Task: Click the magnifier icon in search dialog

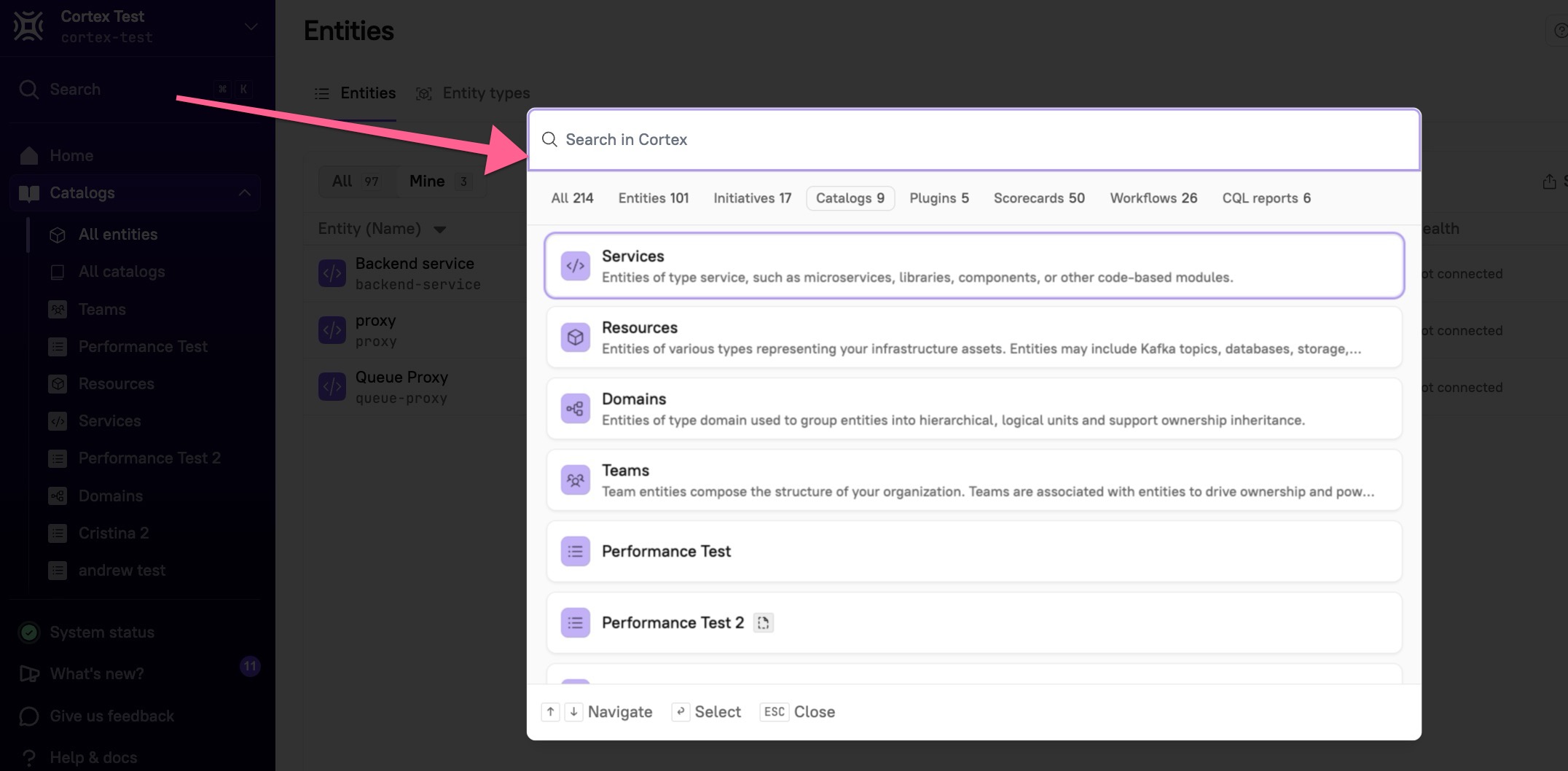Action: [x=549, y=139]
